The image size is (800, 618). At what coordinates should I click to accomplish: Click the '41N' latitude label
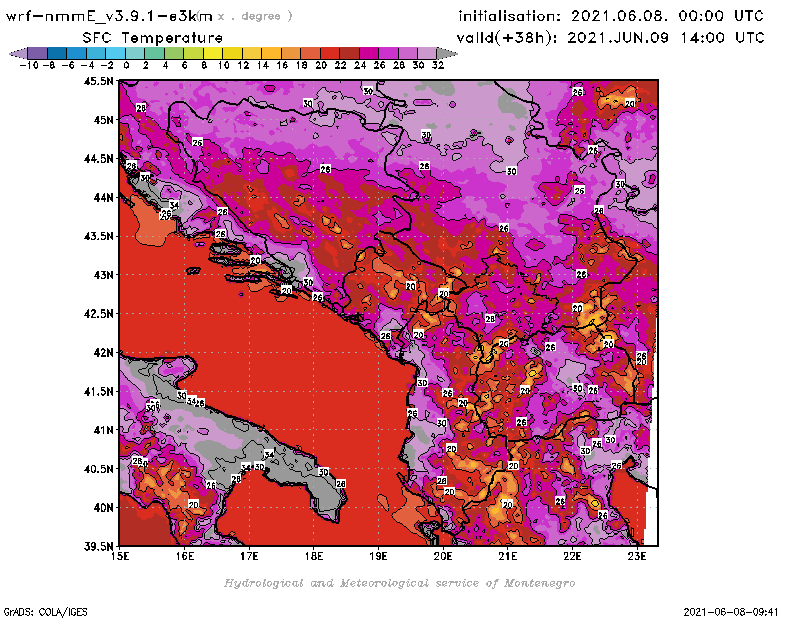click(x=104, y=430)
